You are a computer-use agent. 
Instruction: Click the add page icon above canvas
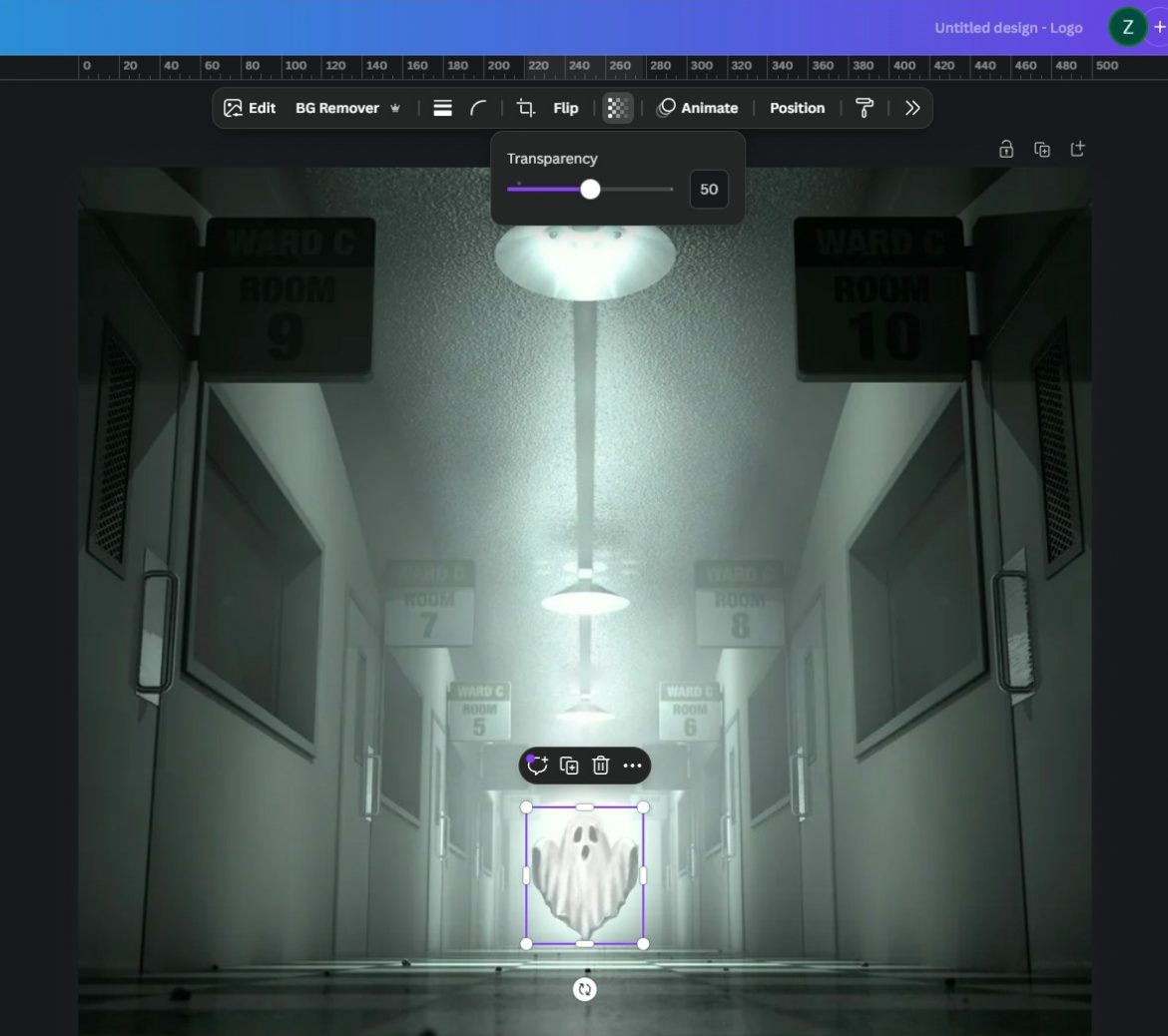pyautogui.click(x=1077, y=149)
